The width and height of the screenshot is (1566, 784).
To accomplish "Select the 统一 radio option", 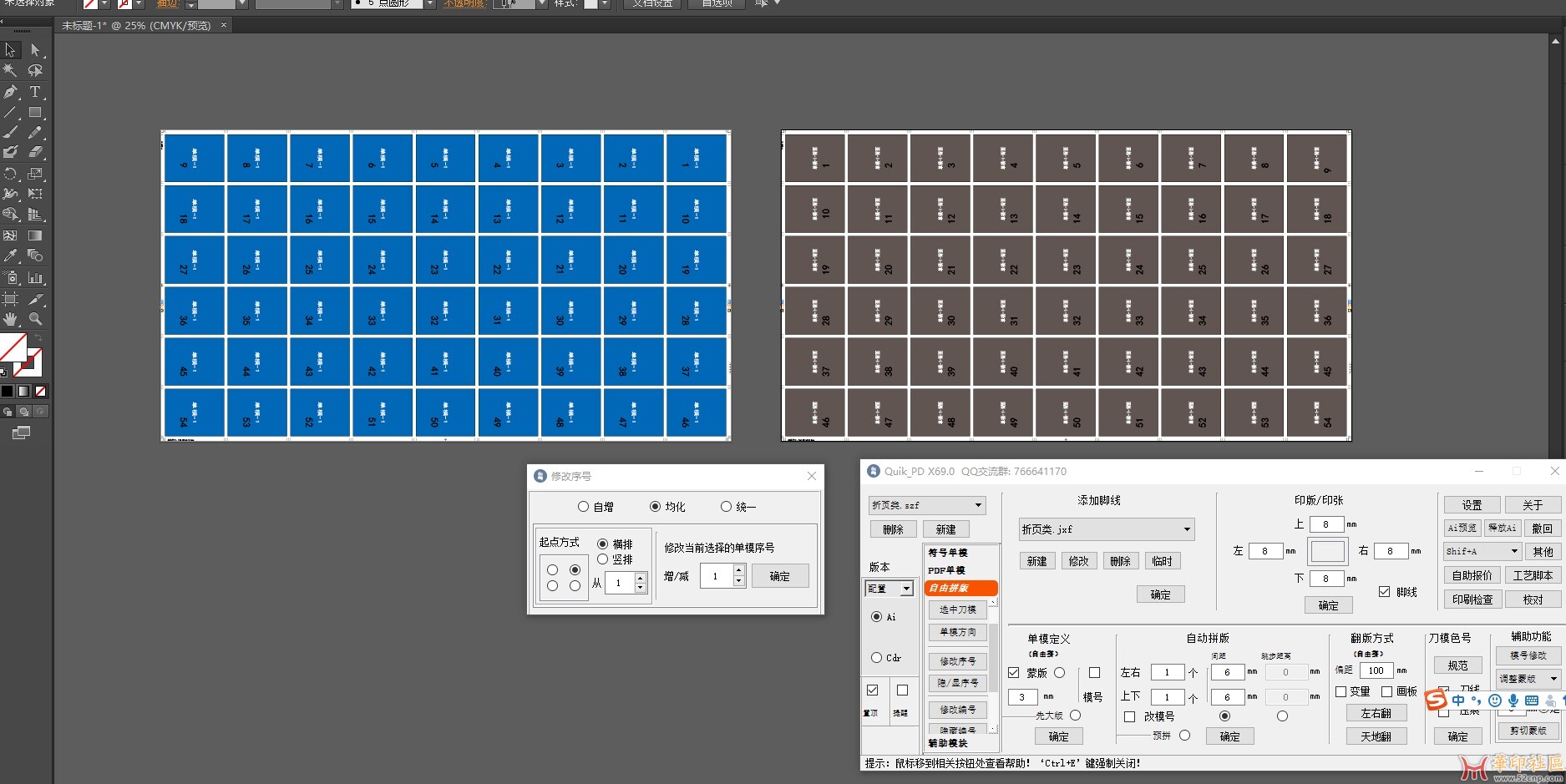I will [726, 507].
